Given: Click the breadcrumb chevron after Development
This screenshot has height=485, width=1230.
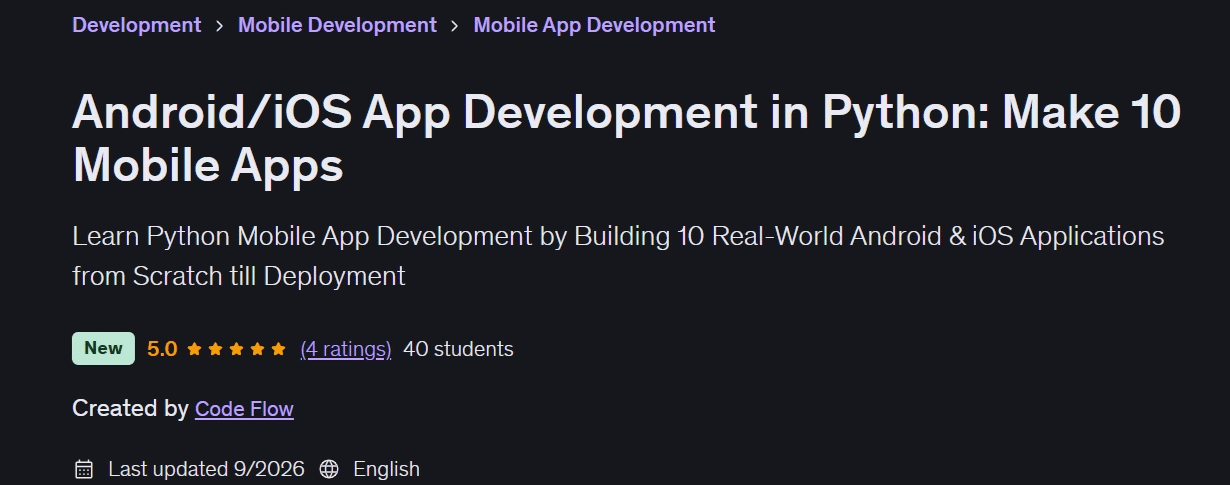Looking at the screenshot, I should (219, 26).
